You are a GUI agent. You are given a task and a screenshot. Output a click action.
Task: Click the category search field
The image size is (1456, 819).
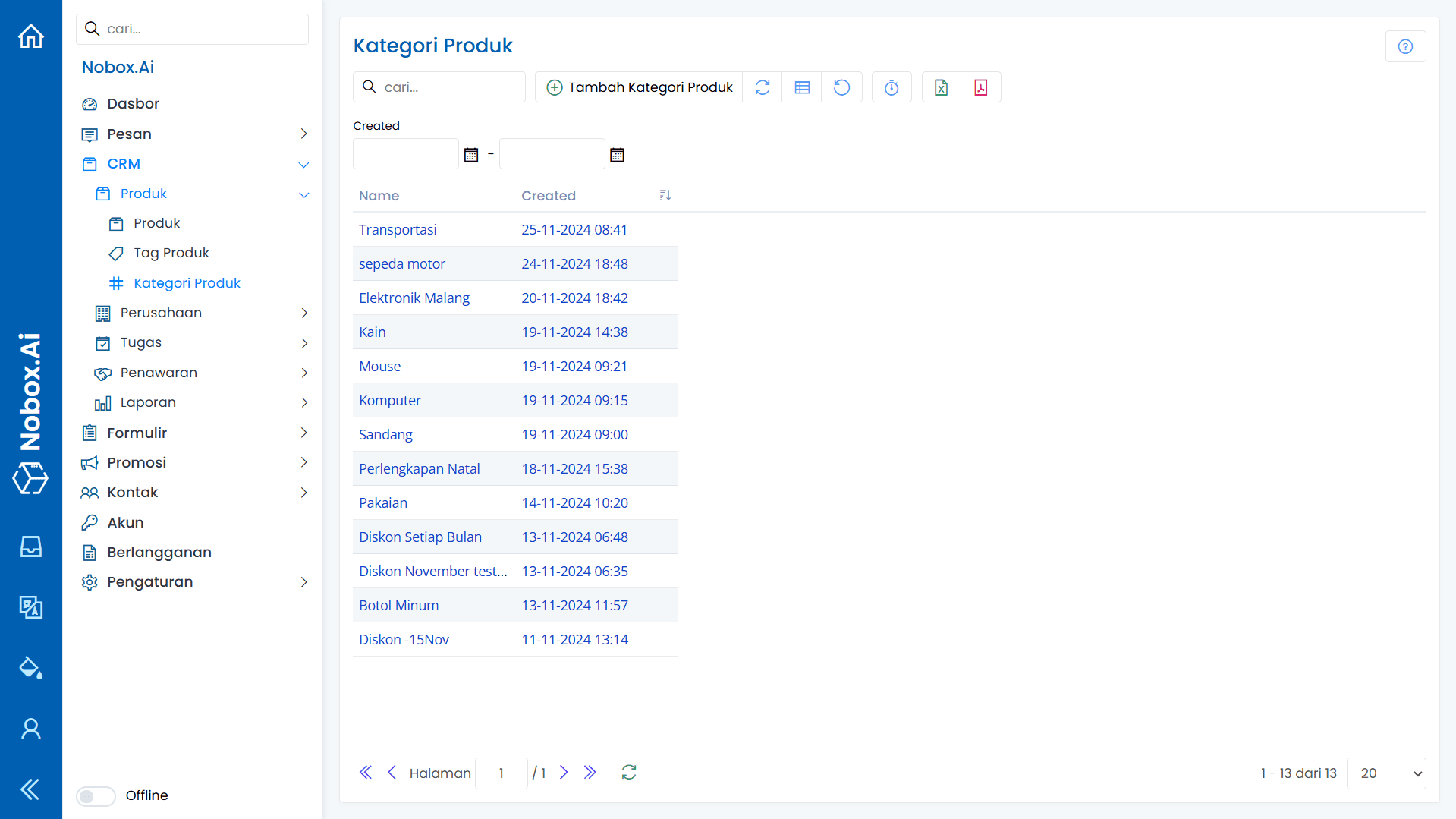click(x=448, y=87)
